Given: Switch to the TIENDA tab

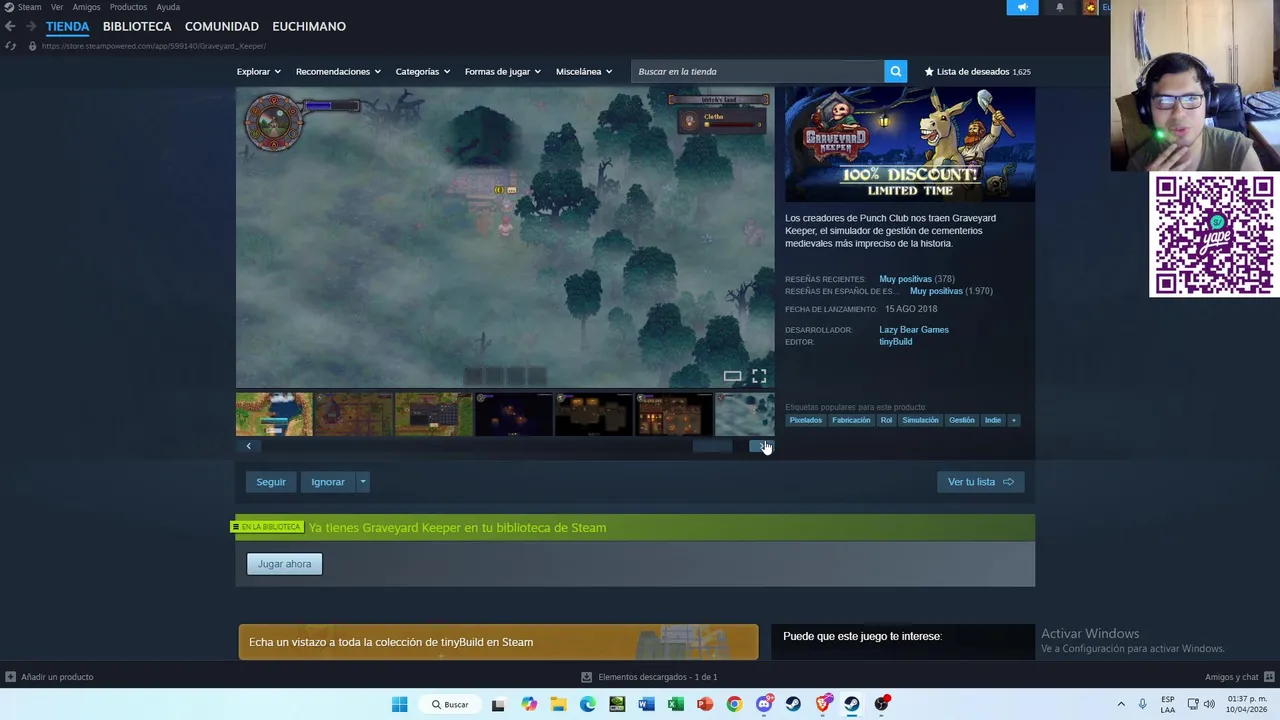Looking at the screenshot, I should 67,26.
